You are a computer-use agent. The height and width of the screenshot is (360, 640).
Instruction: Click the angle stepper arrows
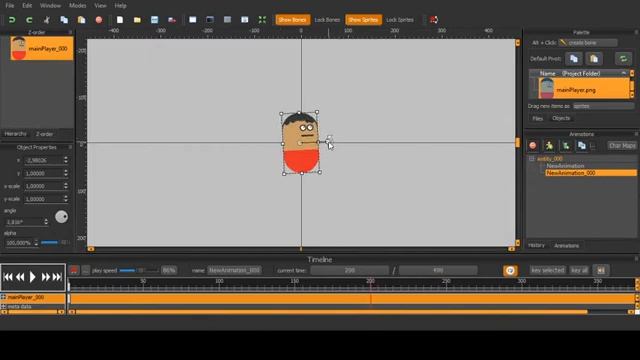(46, 222)
